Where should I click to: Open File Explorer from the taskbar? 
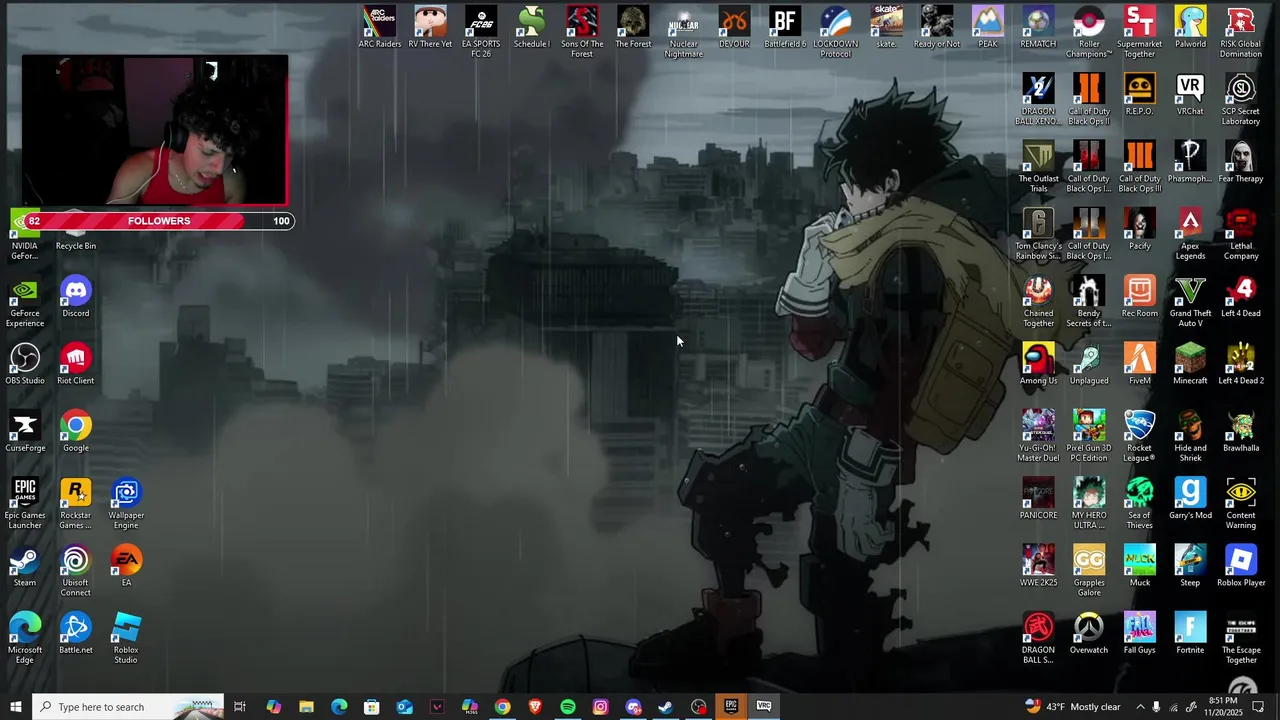pyautogui.click(x=306, y=707)
